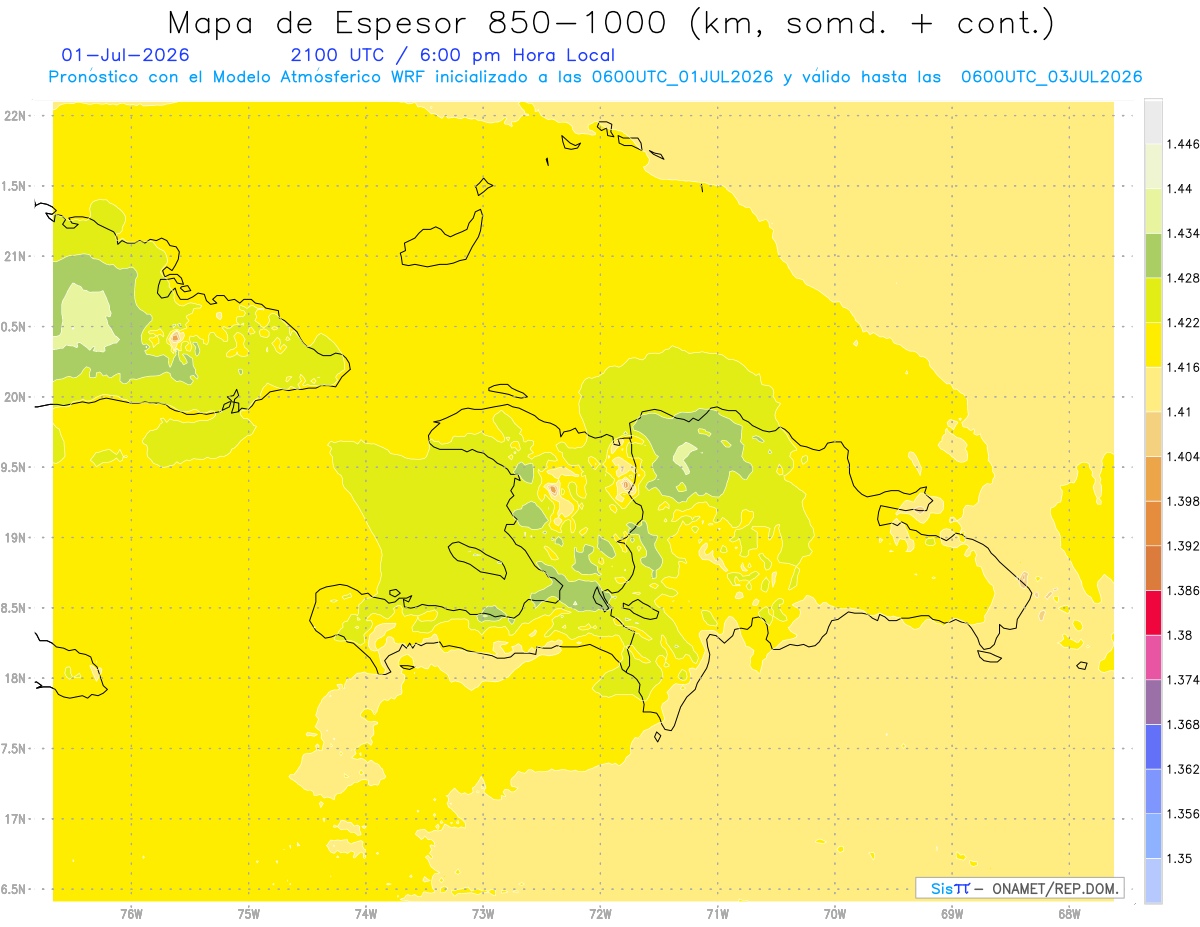Click the '6.5N' latitude axis label
1200x927 pixels.
tap(13, 889)
